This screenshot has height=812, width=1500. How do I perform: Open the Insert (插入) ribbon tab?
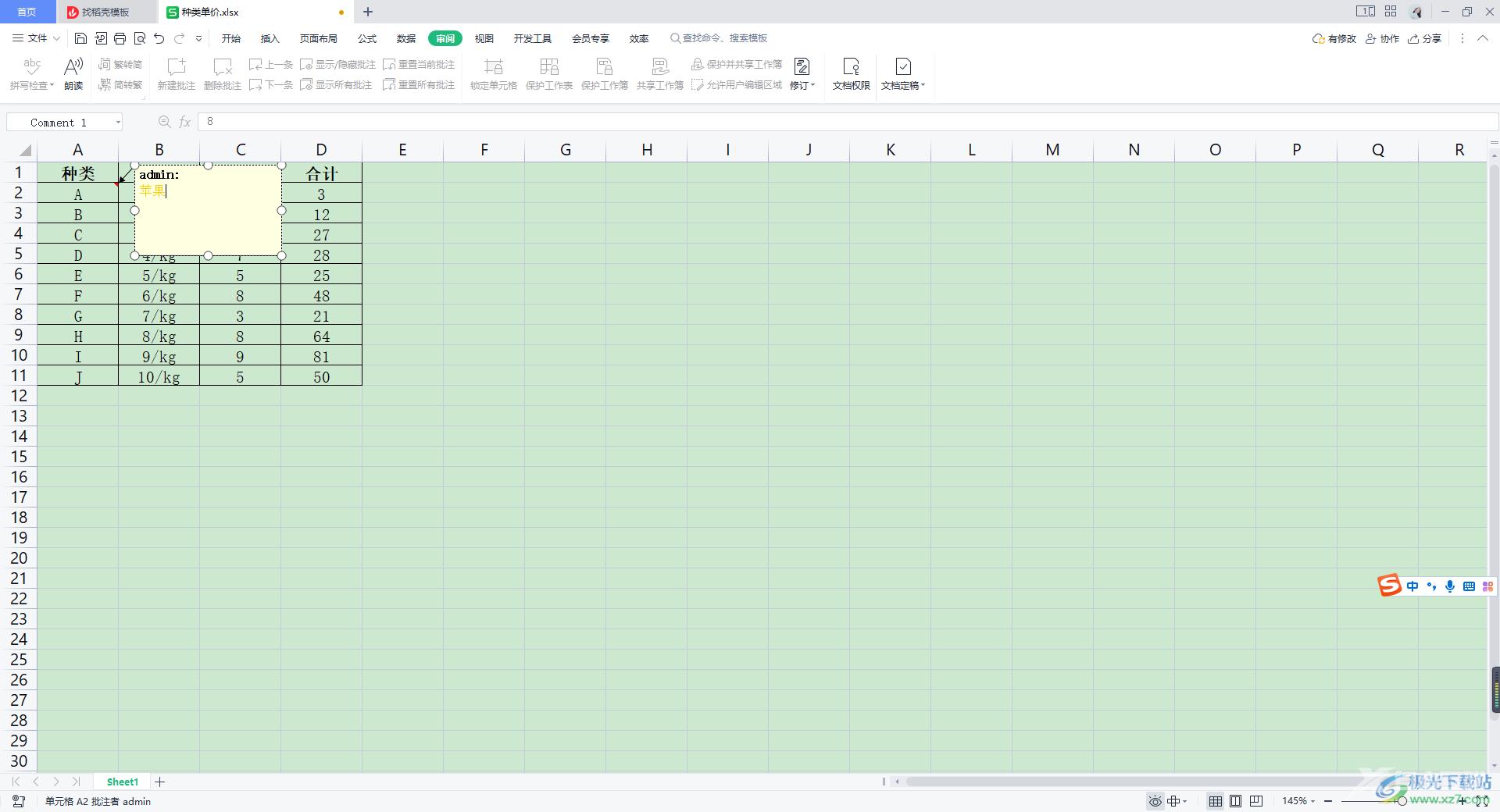pos(270,38)
